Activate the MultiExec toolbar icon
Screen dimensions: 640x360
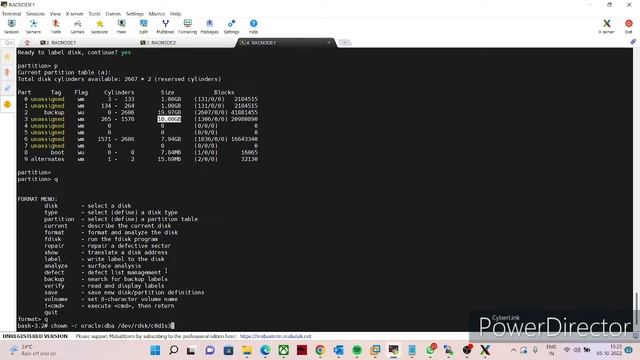coord(165,26)
